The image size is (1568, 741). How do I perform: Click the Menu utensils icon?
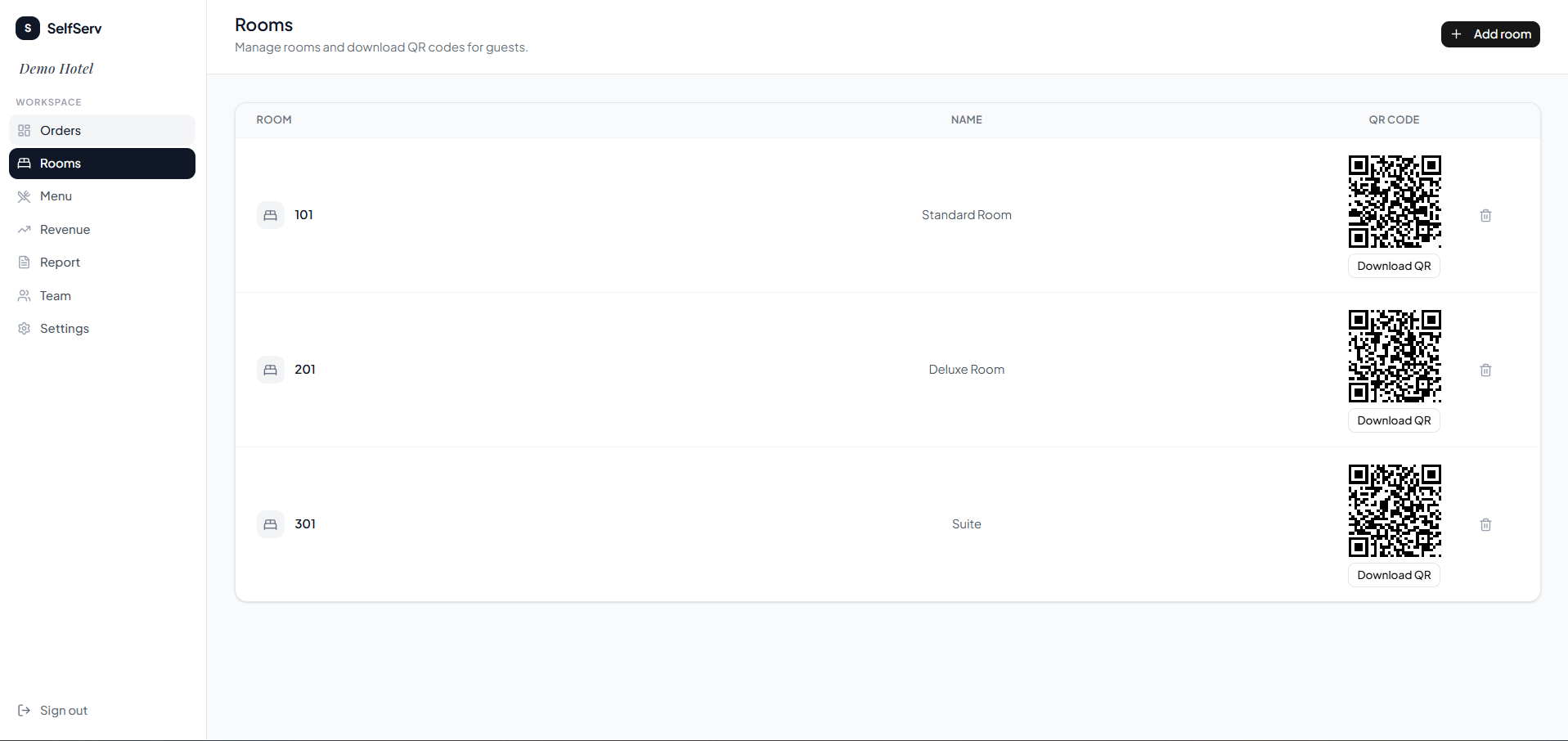tap(25, 196)
